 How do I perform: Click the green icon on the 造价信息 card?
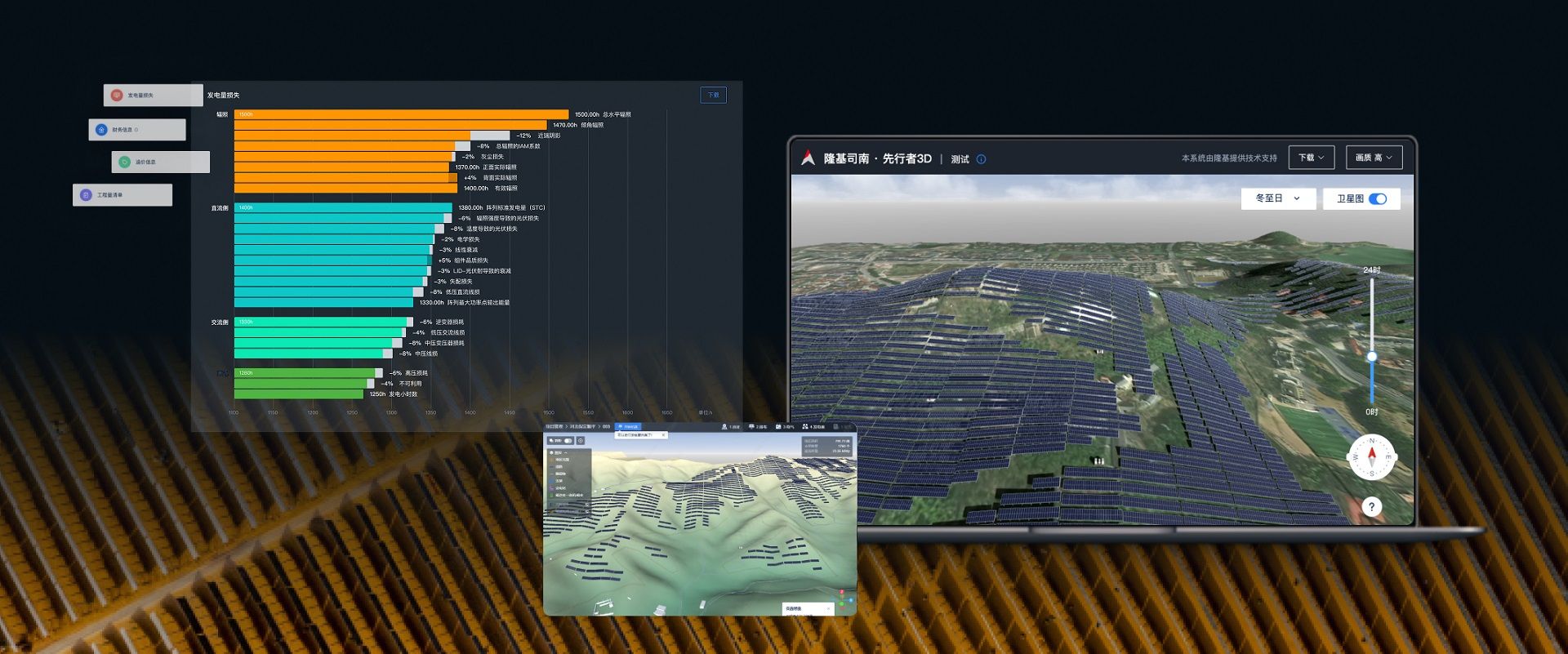pyautogui.click(x=124, y=162)
